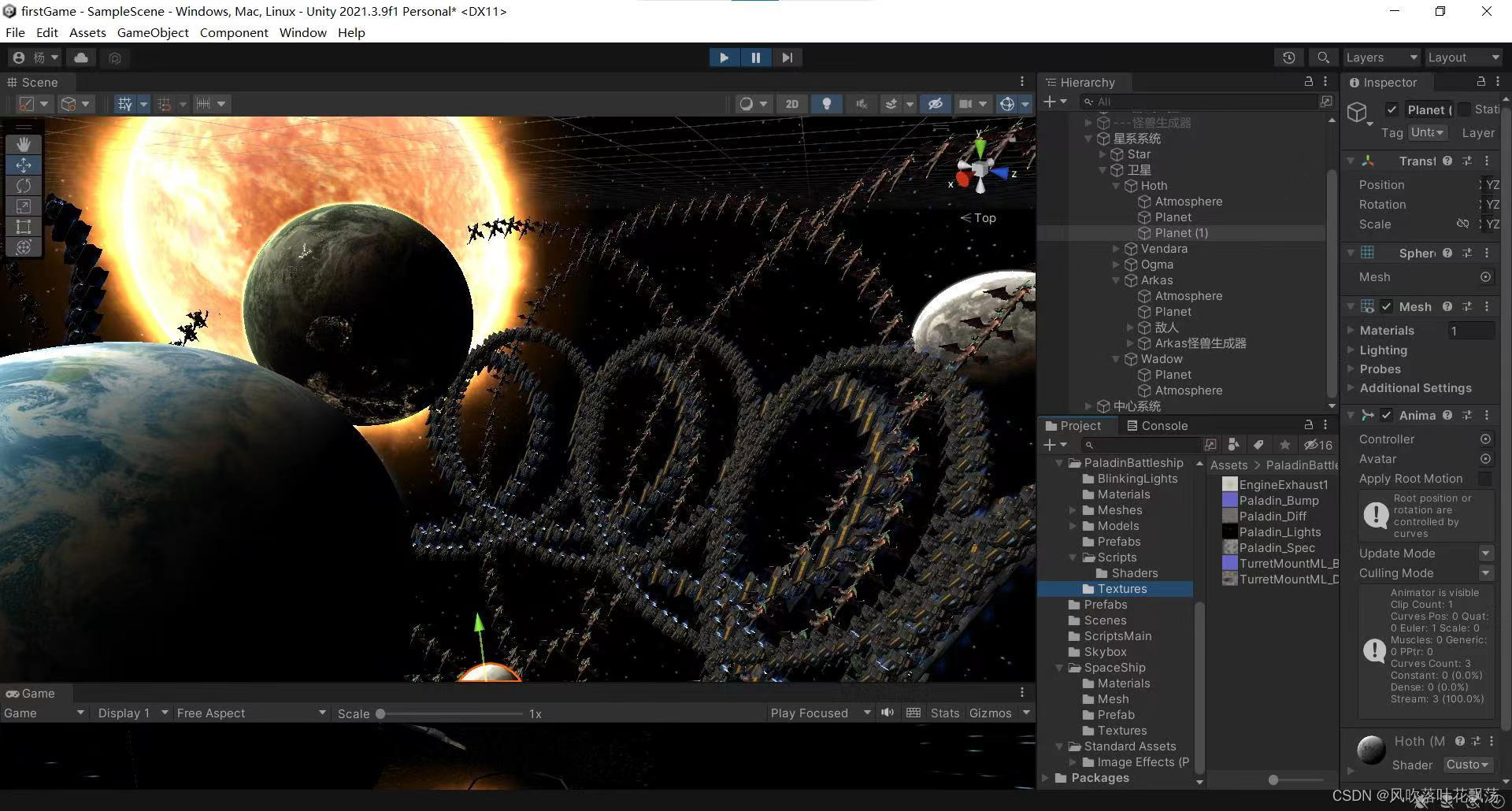This screenshot has width=1512, height=811.
Task: Open Play Focused dropdown
Action: 821,713
